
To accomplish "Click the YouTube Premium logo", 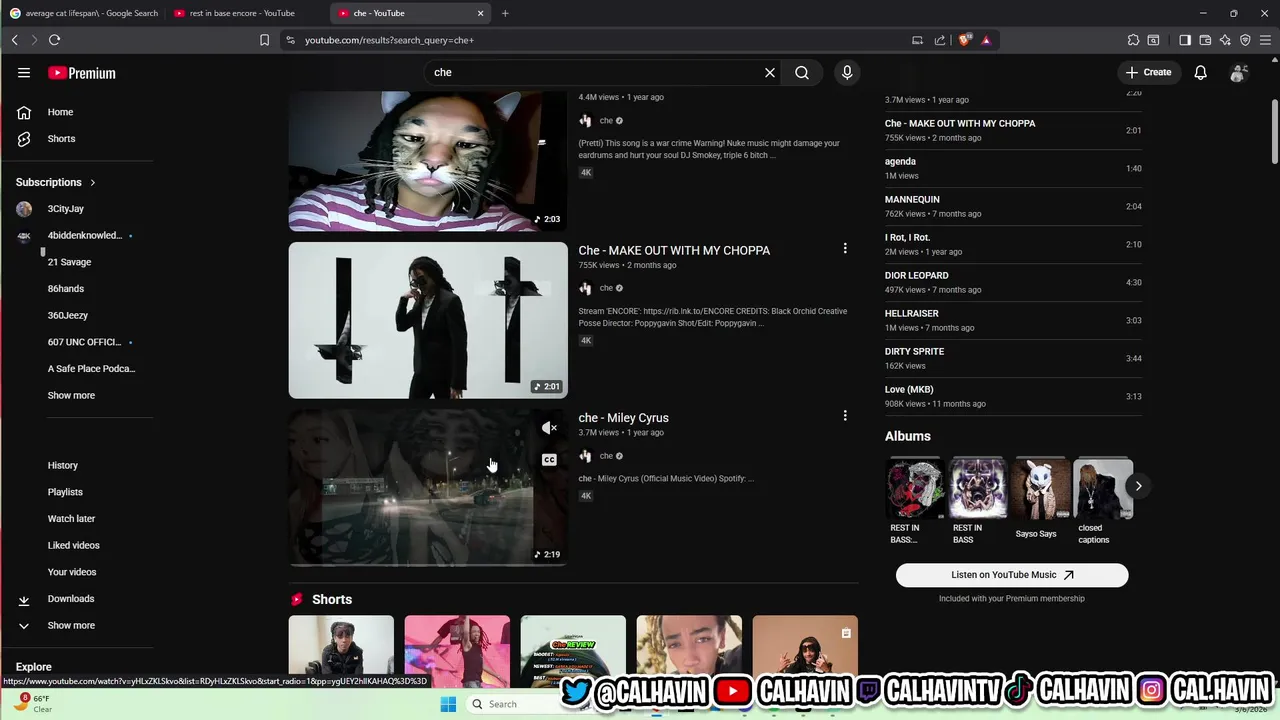I will click(82, 73).
